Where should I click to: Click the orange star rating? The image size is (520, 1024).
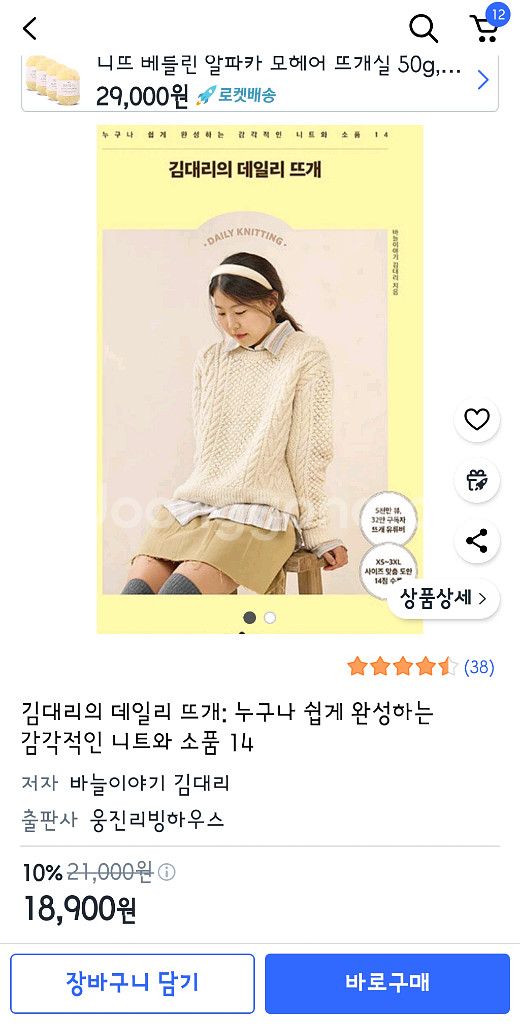tap(403, 667)
